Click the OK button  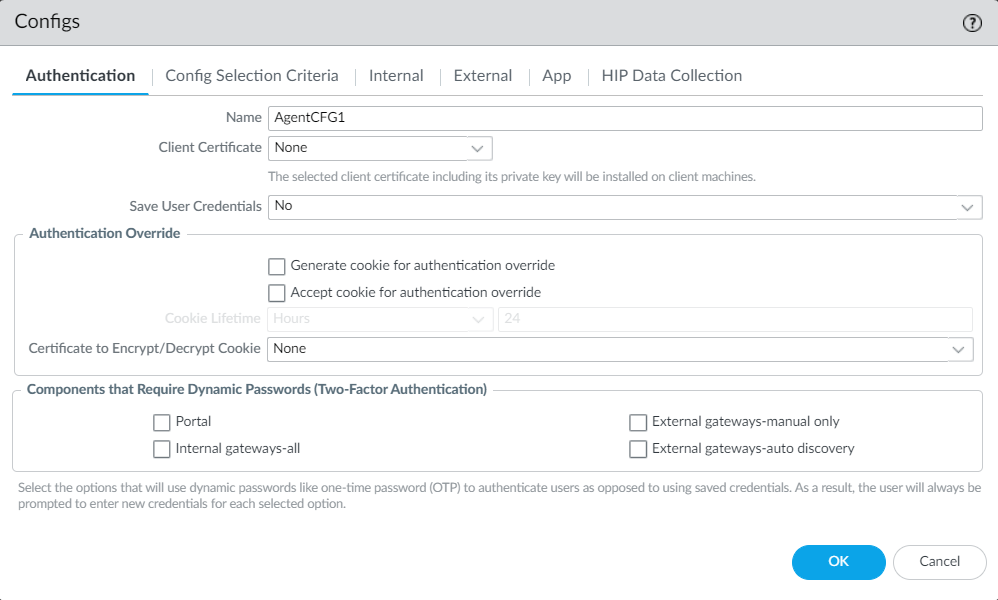pos(838,562)
